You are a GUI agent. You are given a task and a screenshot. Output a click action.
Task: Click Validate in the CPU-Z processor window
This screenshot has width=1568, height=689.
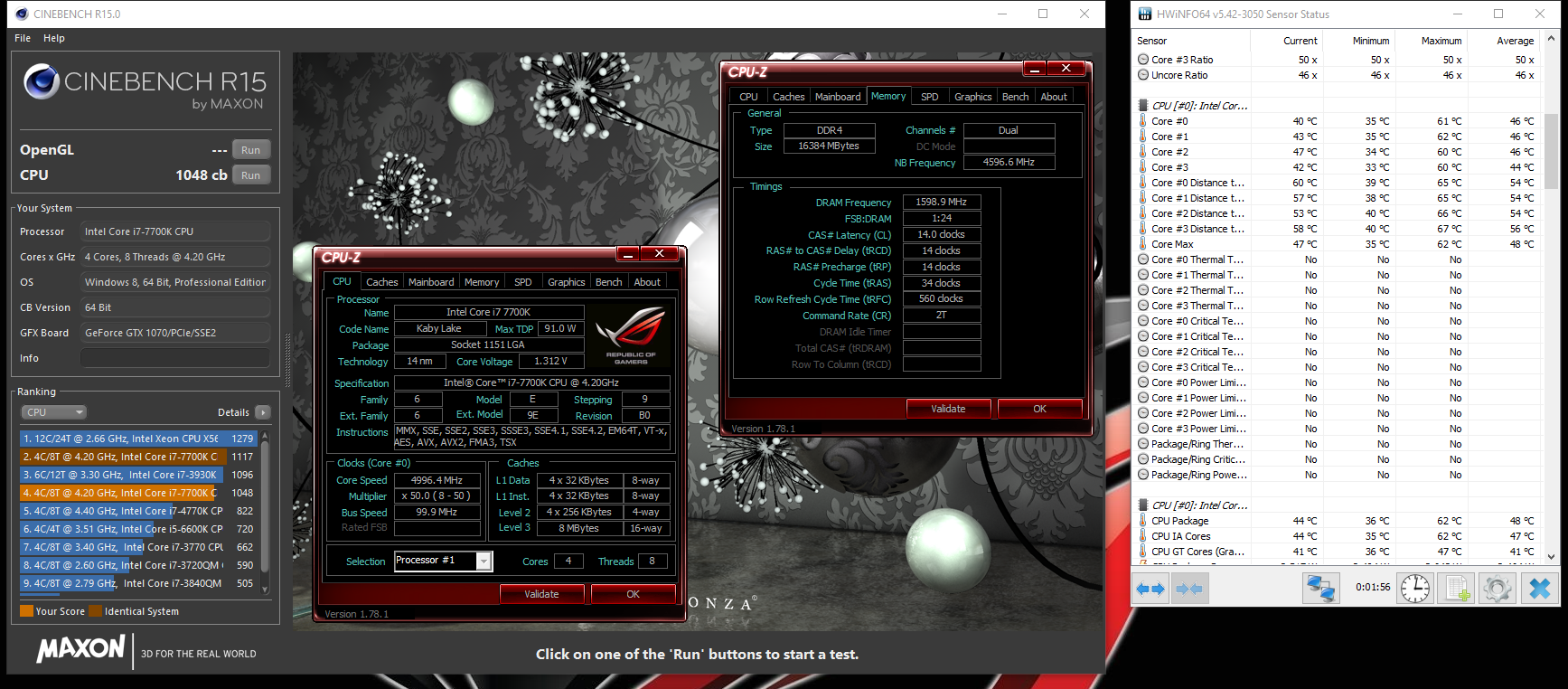pos(541,594)
